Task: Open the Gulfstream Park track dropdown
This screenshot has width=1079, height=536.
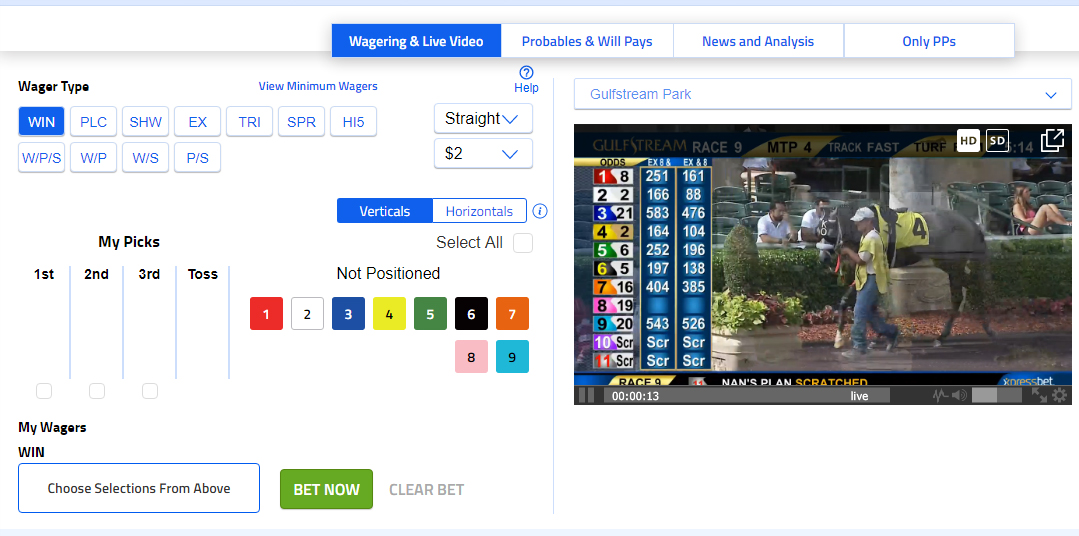Action: click(823, 94)
